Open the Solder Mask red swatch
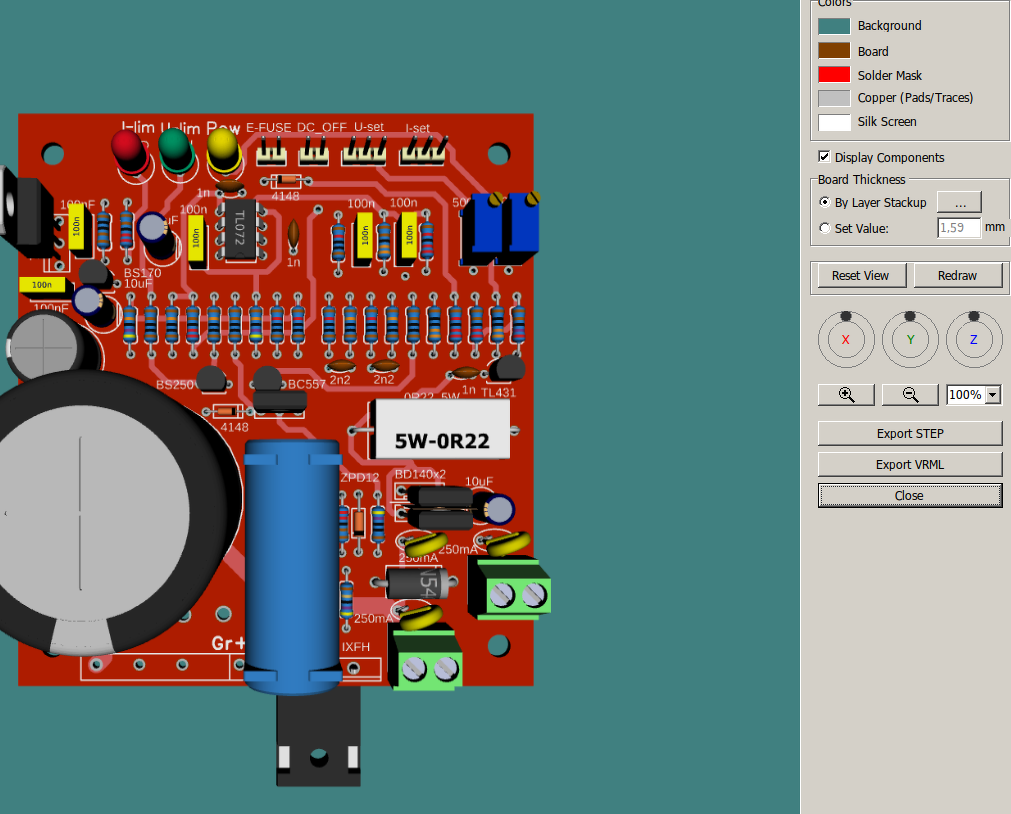This screenshot has height=814, width=1011. (834, 75)
